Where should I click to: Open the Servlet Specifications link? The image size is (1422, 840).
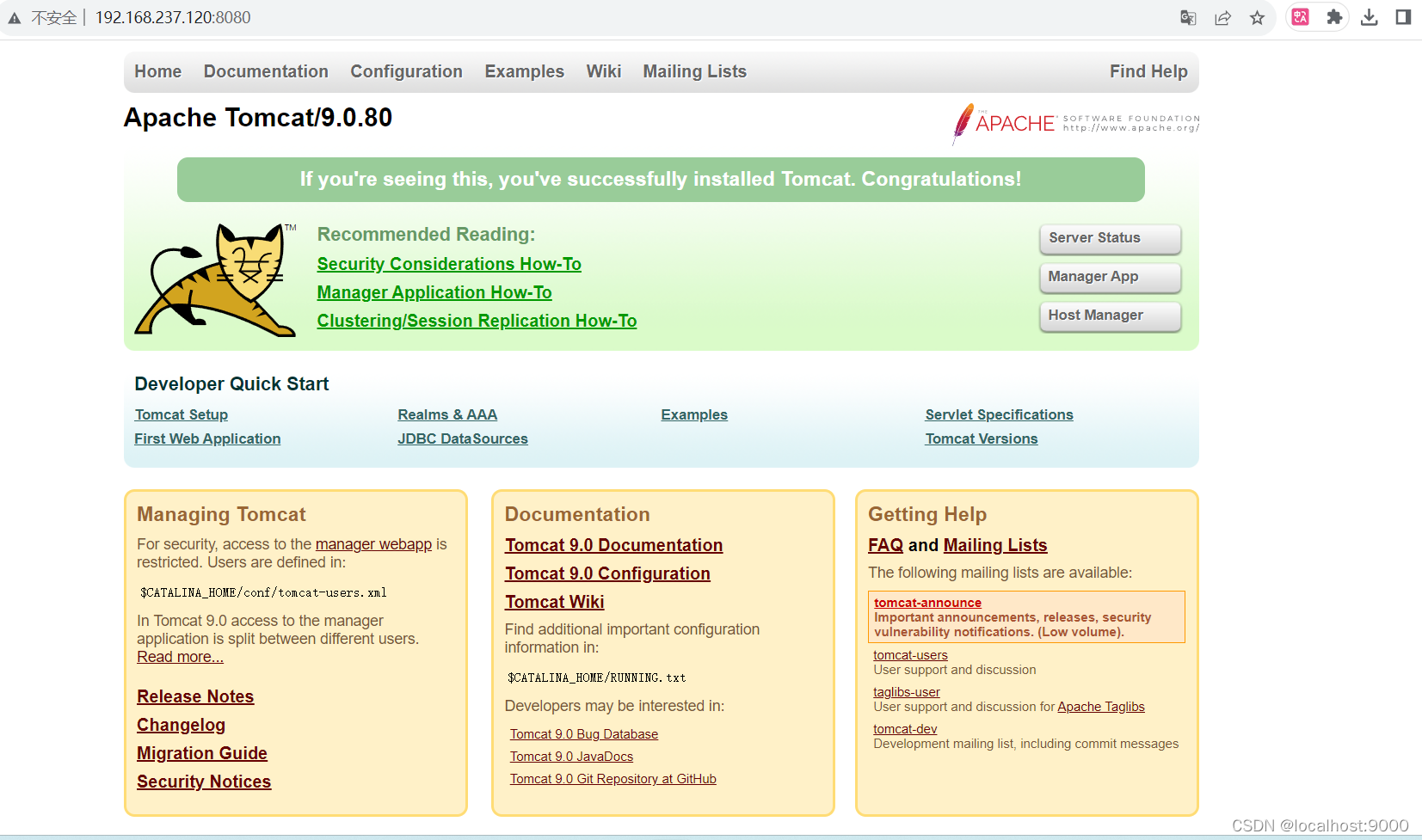point(999,414)
